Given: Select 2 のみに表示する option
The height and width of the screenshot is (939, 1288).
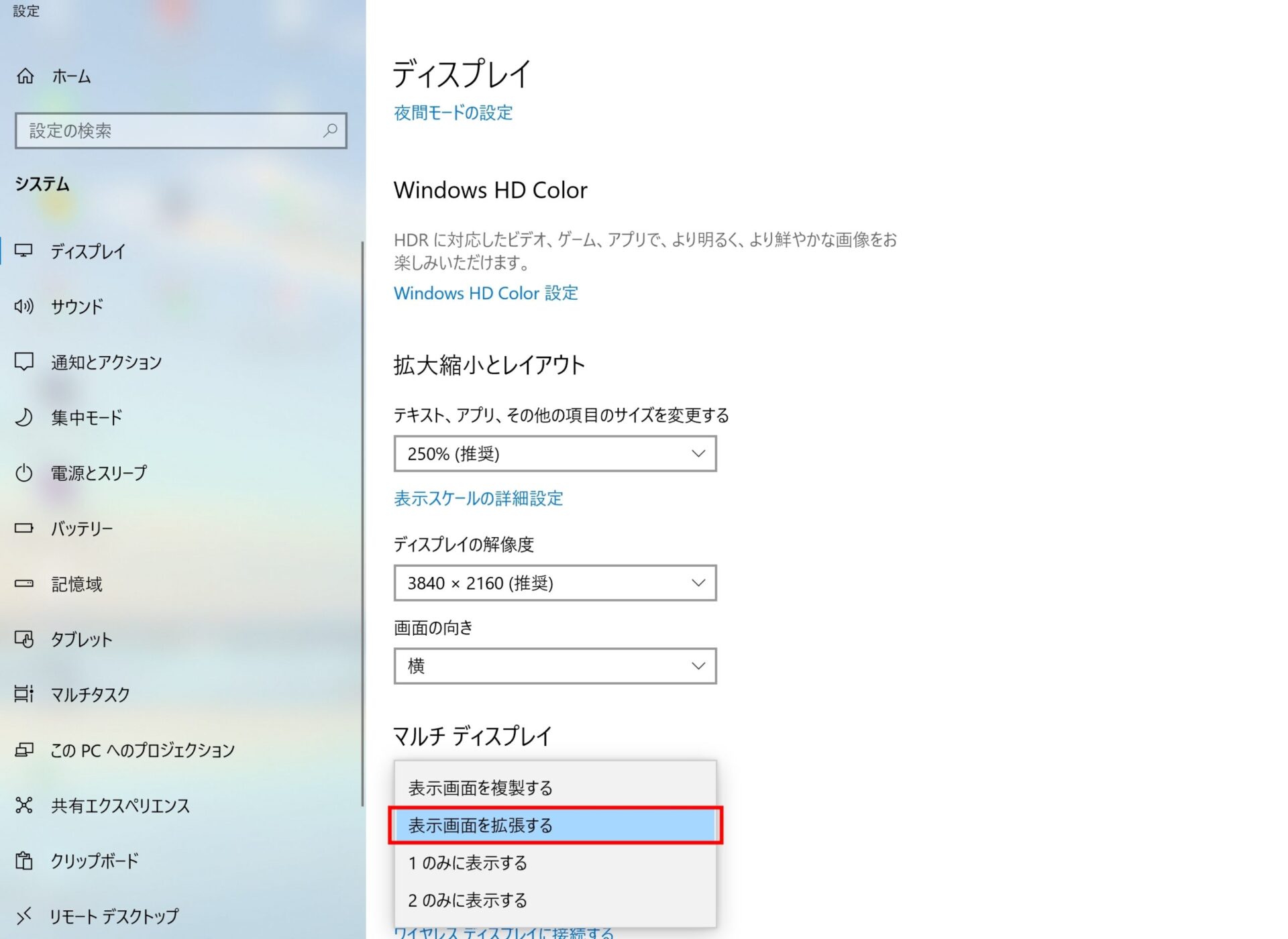Looking at the screenshot, I should point(468,901).
